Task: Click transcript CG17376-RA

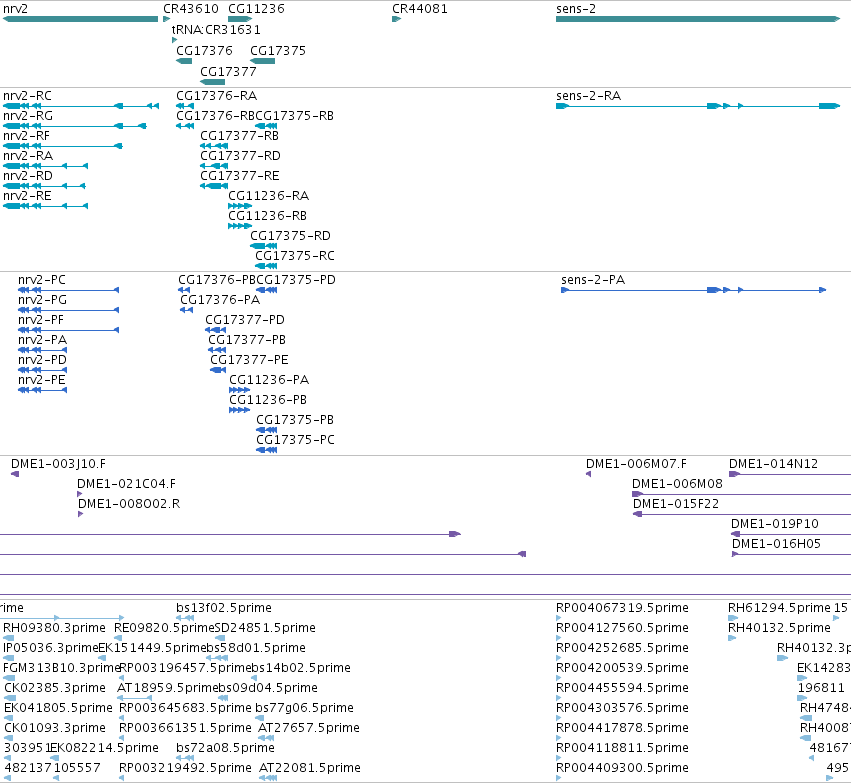Action: tap(217, 96)
